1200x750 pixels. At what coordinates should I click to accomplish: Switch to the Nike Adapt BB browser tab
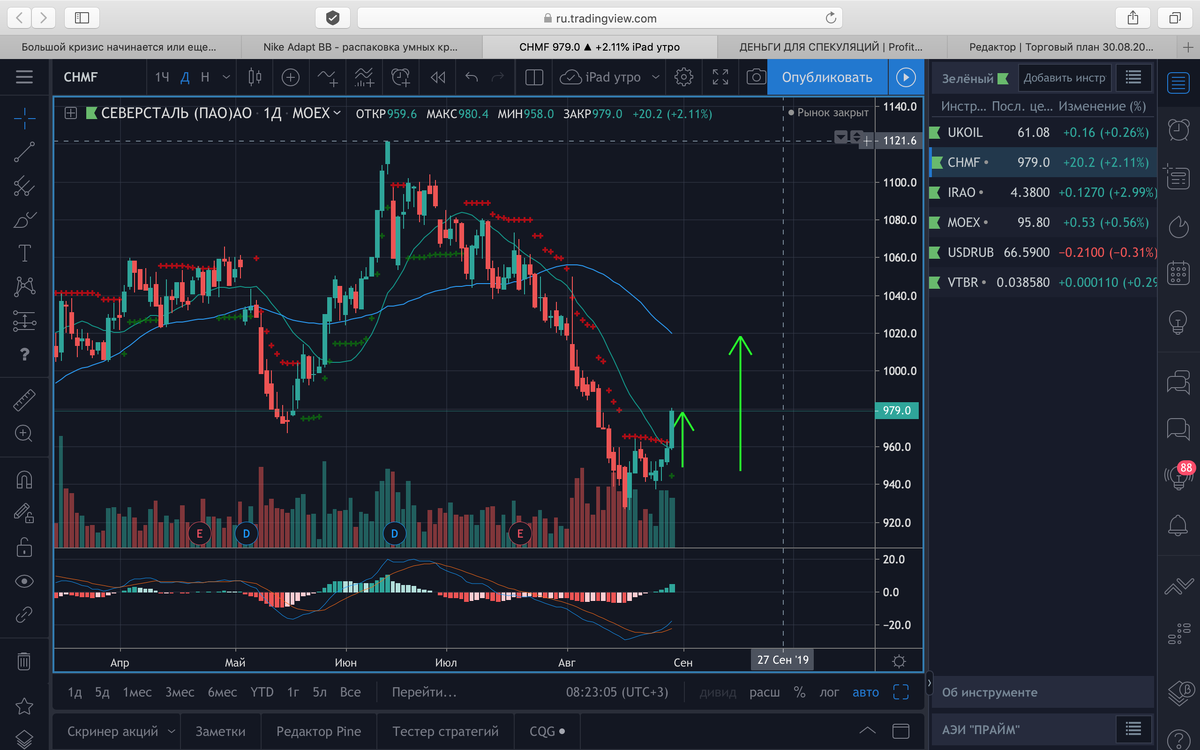tap(361, 46)
